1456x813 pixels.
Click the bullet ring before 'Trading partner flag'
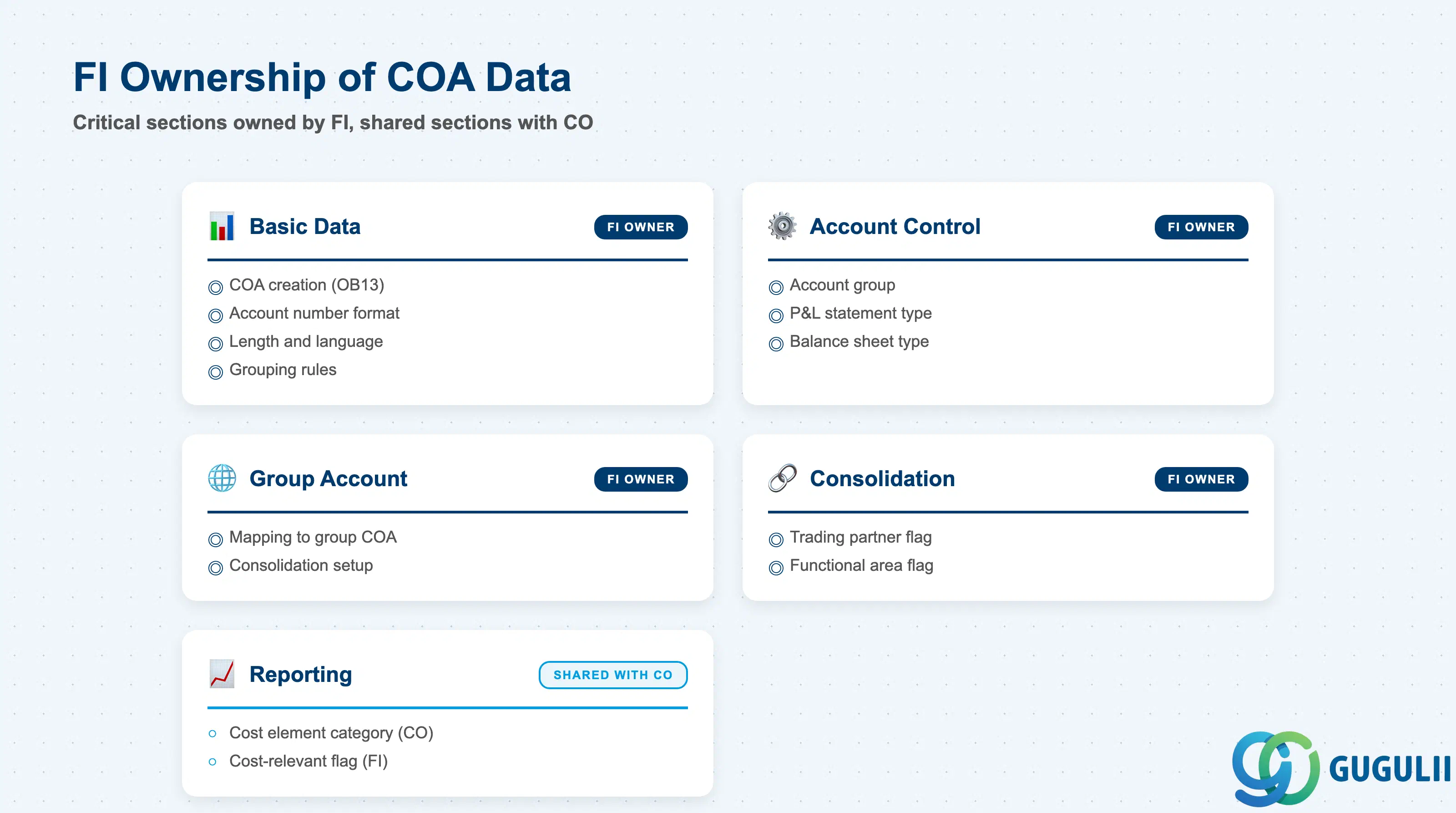click(x=776, y=539)
